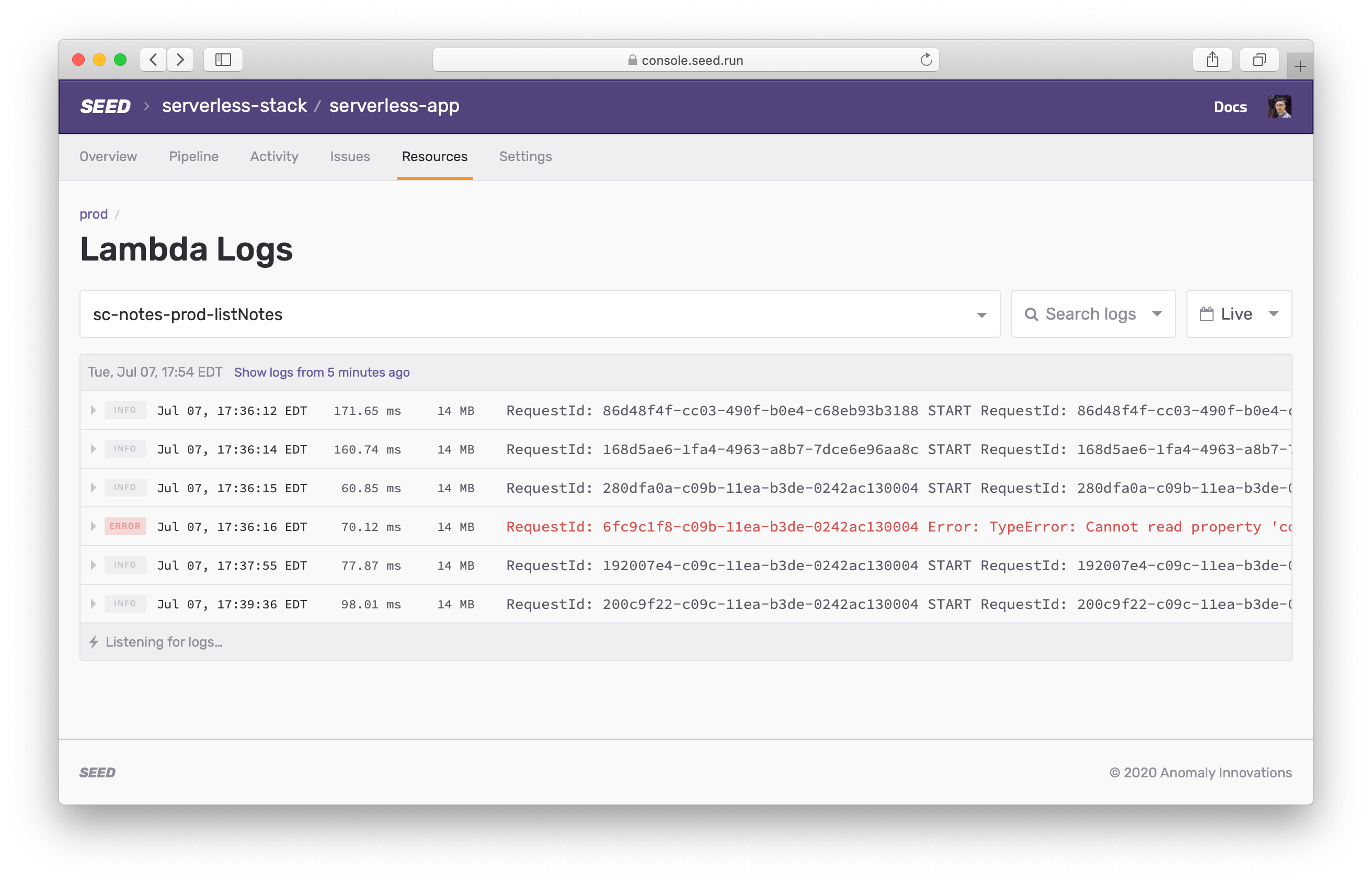The width and height of the screenshot is (1372, 882).
Task: Switch to the Pipeline tab
Action: (193, 156)
